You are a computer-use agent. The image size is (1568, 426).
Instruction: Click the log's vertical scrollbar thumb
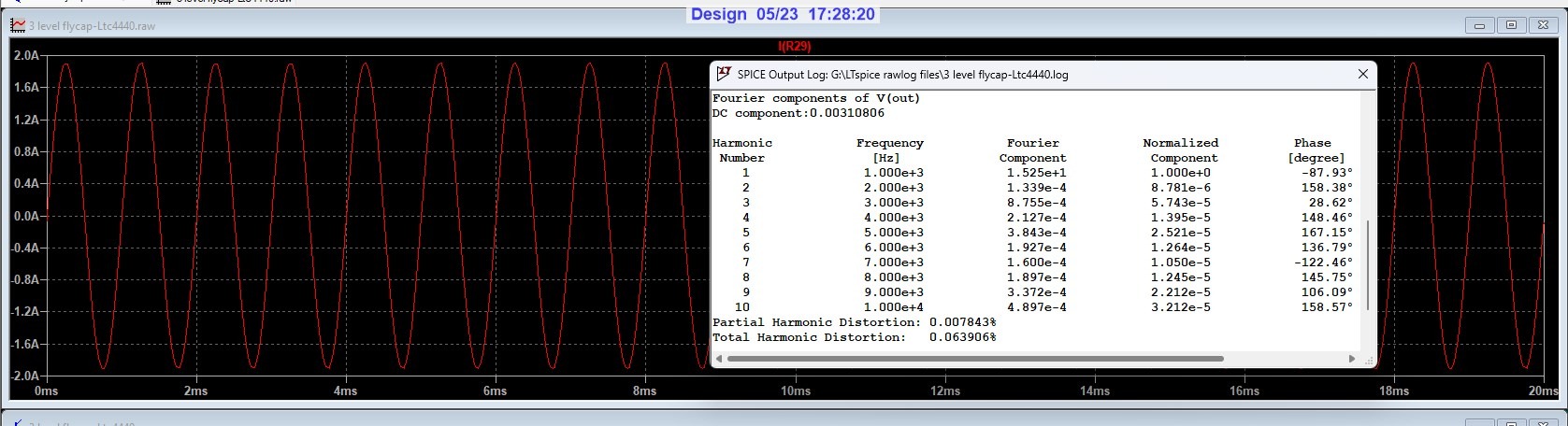pos(1369,266)
